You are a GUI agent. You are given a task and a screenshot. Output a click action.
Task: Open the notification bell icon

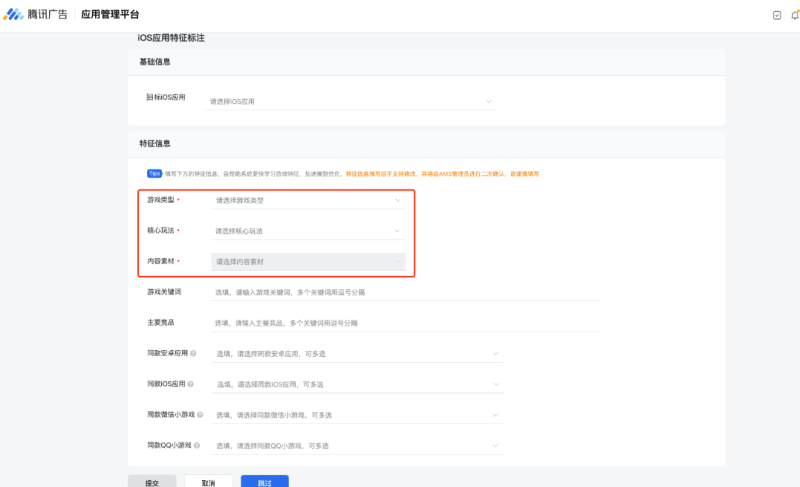[795, 15]
